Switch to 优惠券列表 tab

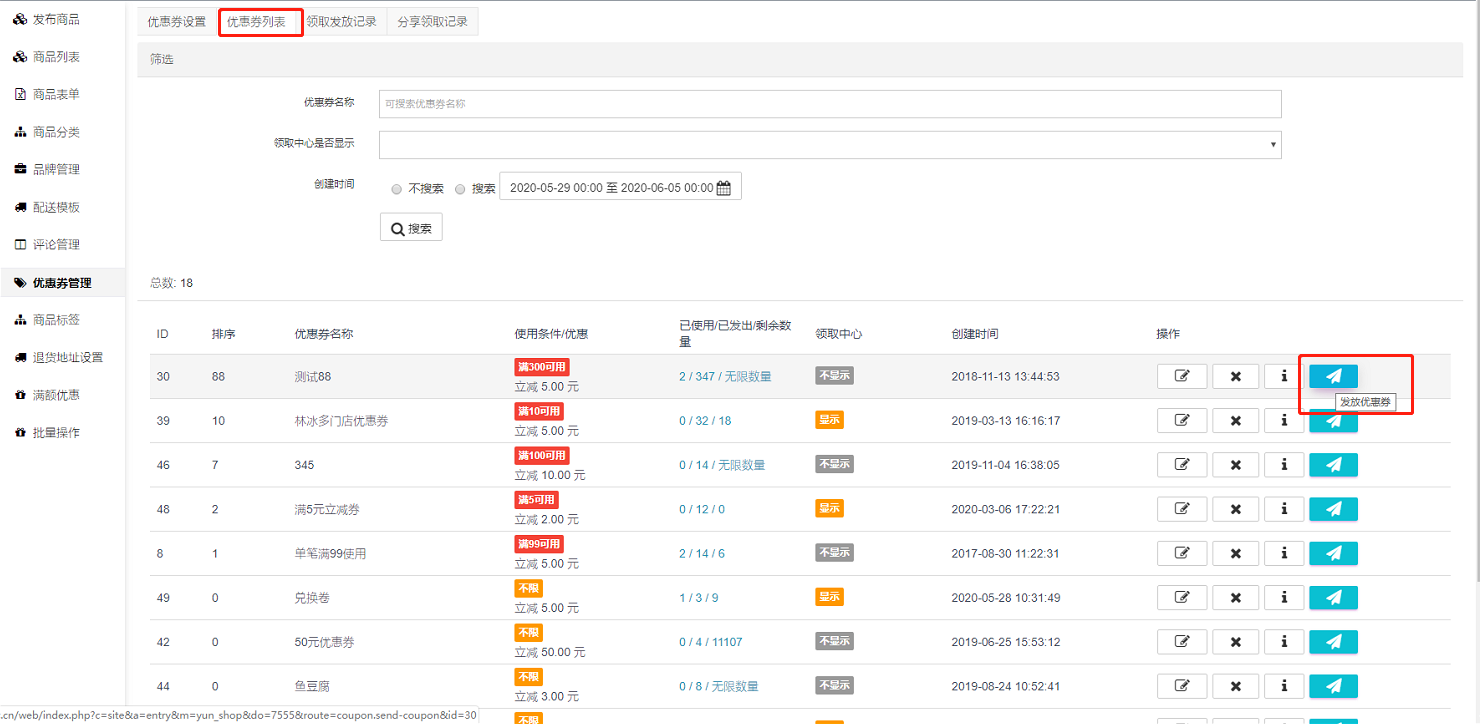(x=256, y=21)
